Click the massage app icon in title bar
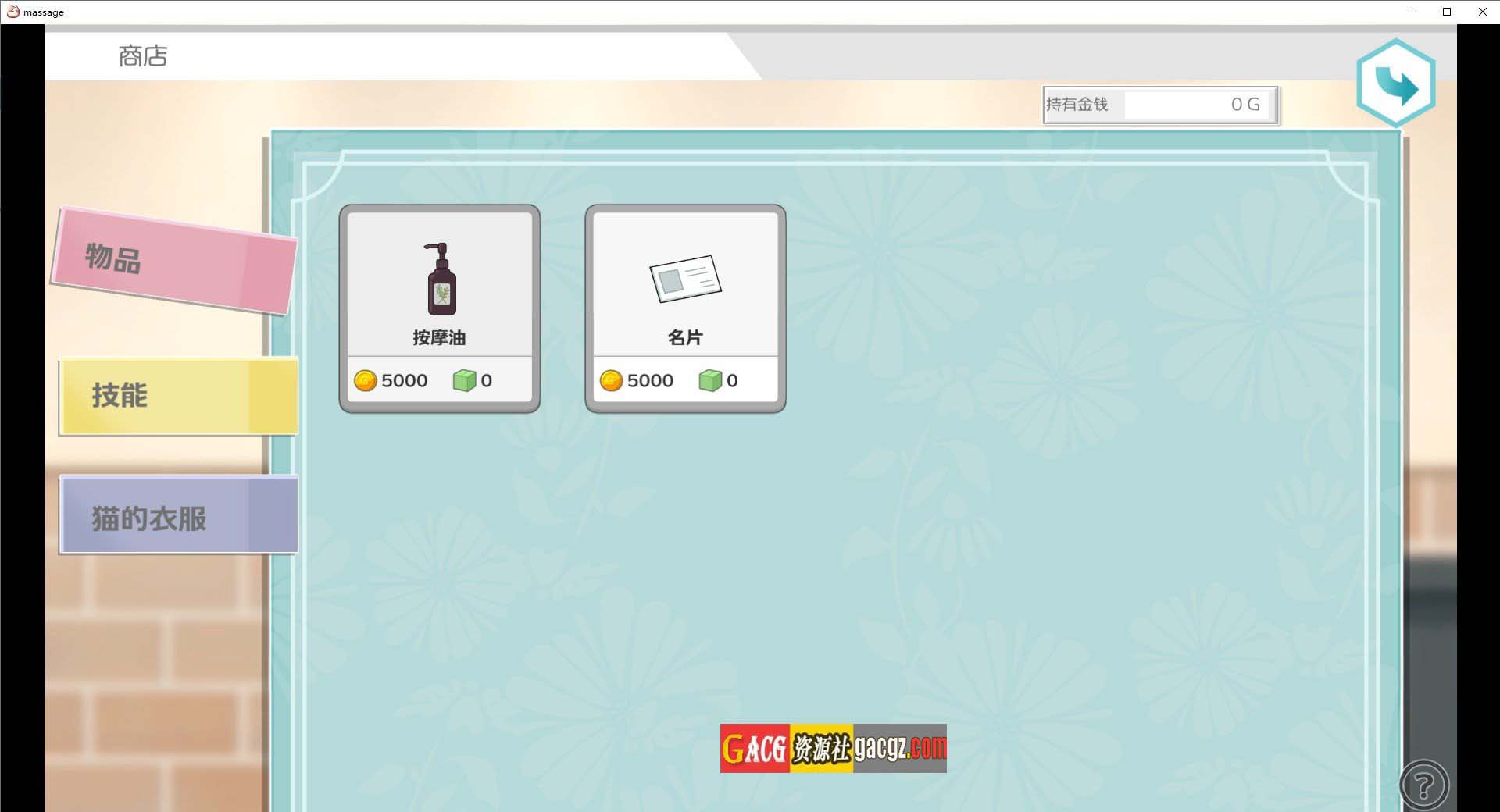1500x812 pixels. click(12, 12)
